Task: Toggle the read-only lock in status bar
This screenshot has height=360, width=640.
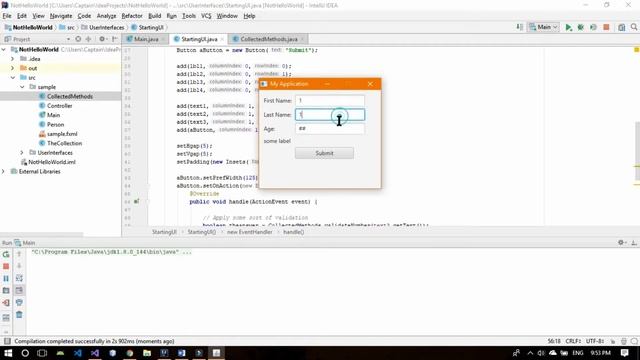Action: click(x=613, y=341)
